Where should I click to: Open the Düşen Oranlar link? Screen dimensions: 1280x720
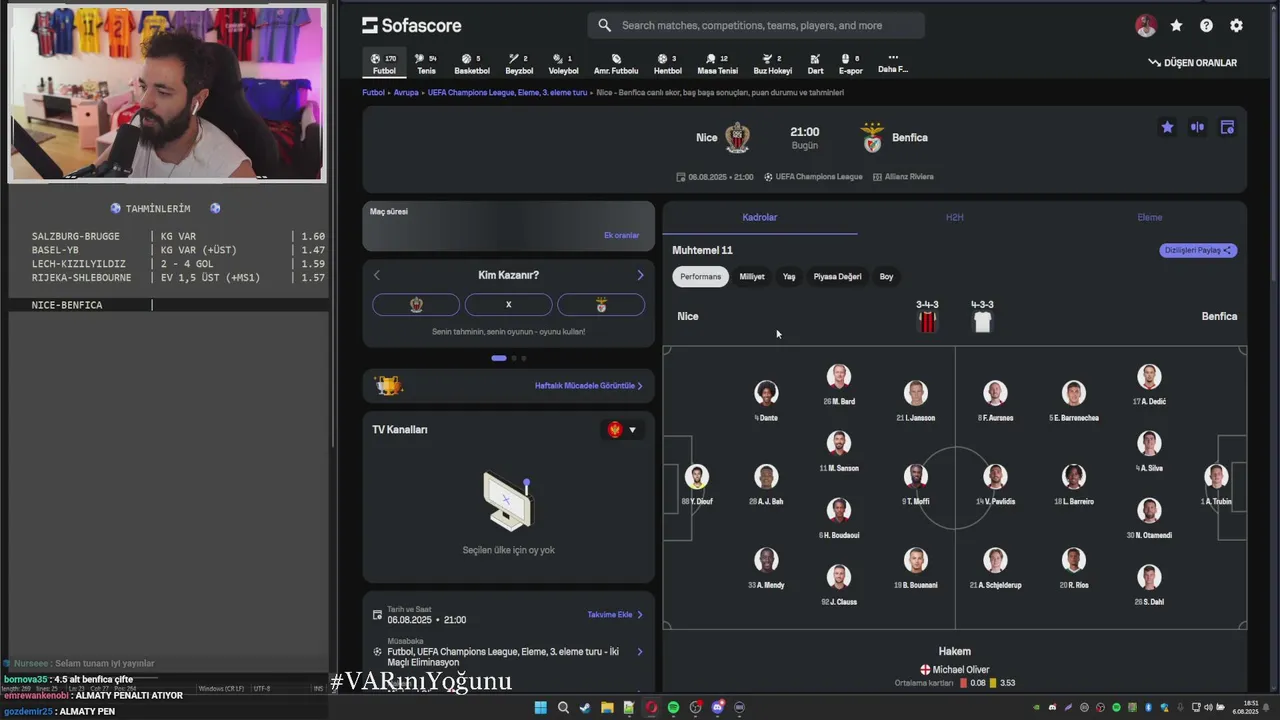[x=1193, y=62]
